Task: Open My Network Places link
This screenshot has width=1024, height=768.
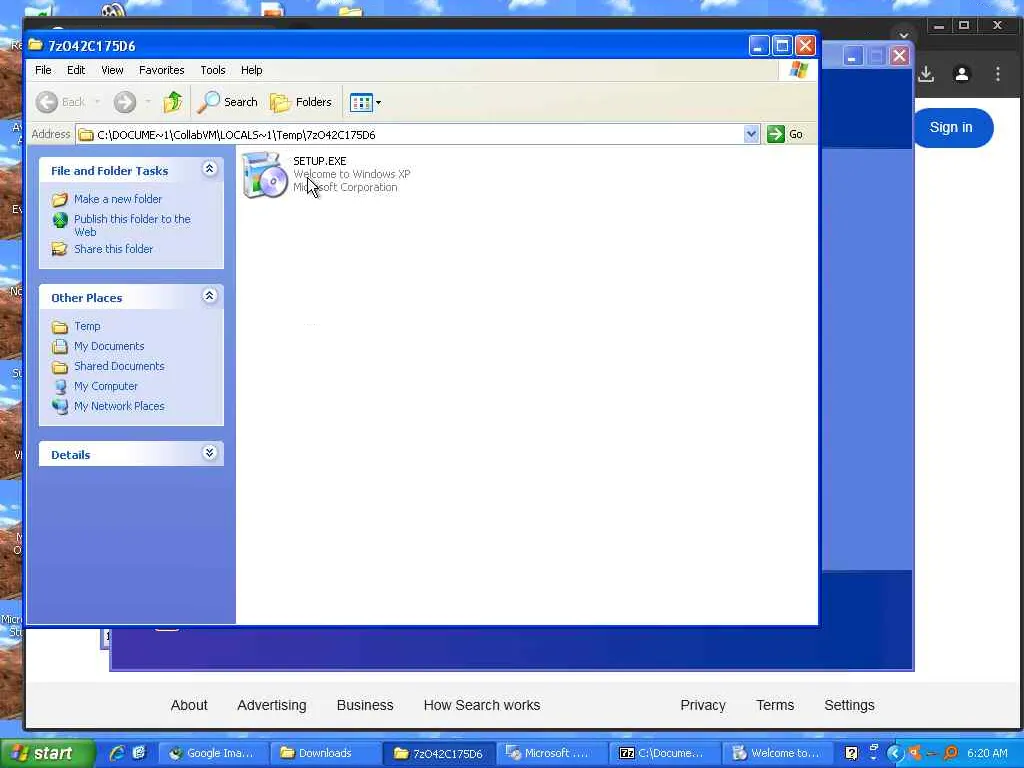Action: pos(119,406)
